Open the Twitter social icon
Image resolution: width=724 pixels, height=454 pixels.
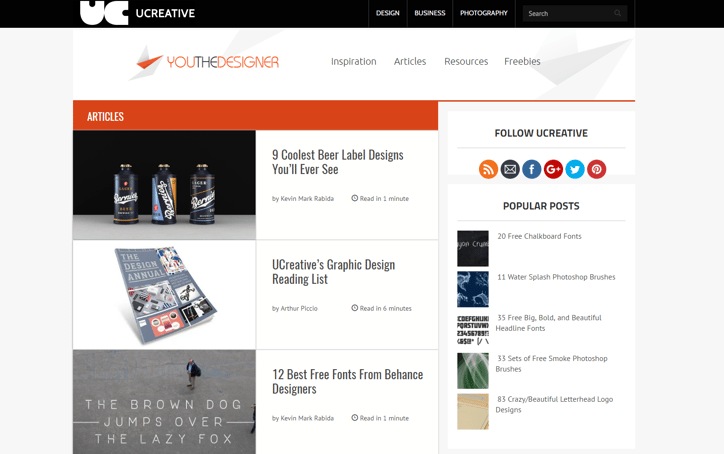575,169
